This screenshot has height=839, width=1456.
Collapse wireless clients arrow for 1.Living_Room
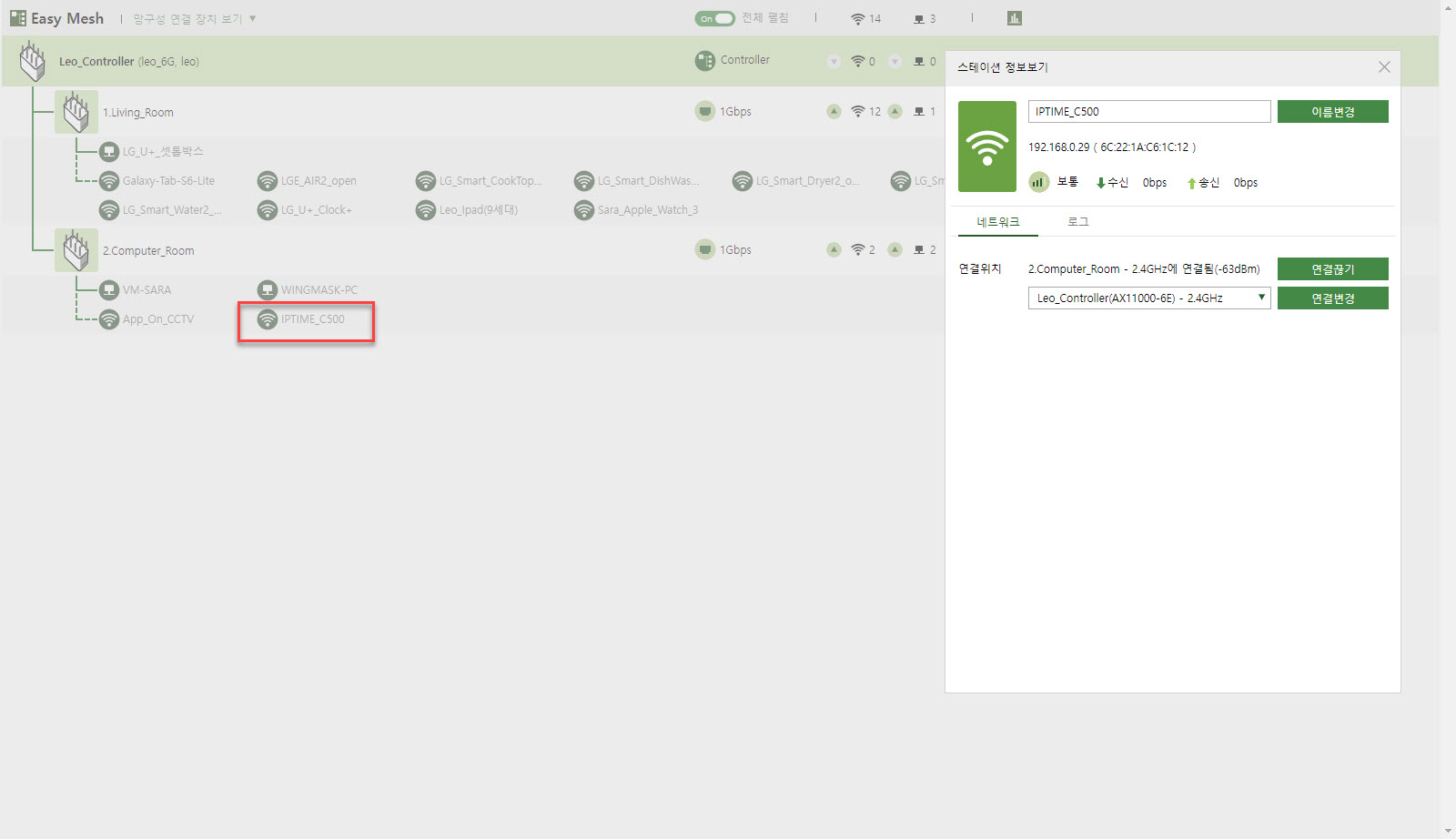pos(834,111)
